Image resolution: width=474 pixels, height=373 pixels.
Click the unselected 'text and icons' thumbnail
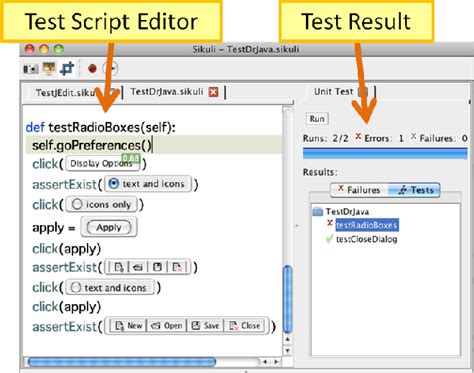(110, 287)
